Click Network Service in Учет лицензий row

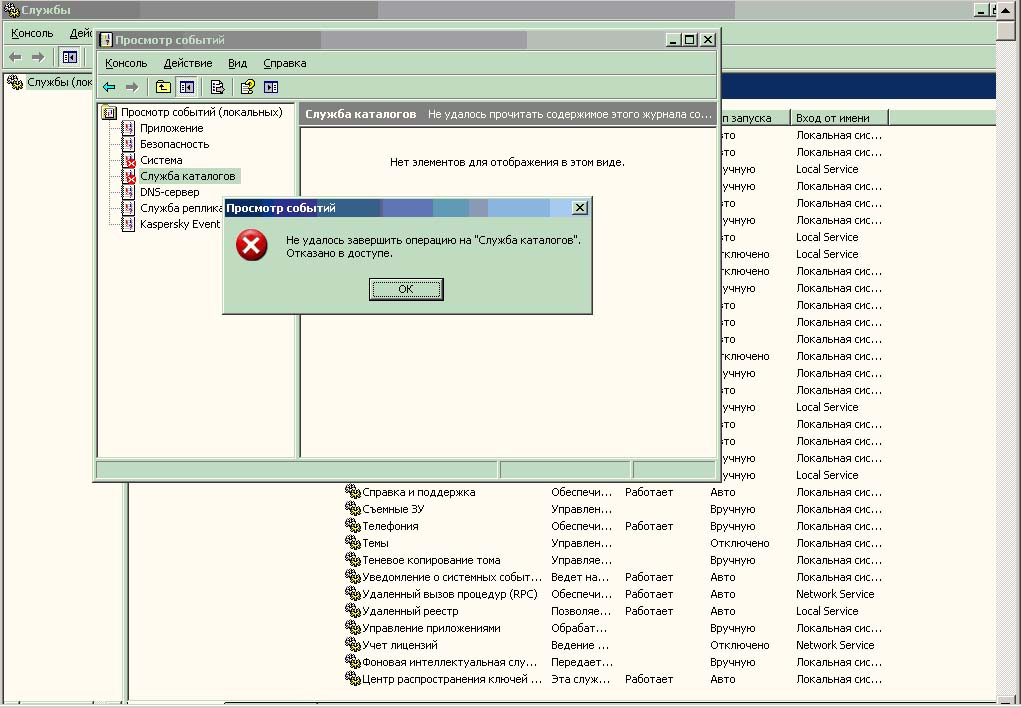click(835, 645)
